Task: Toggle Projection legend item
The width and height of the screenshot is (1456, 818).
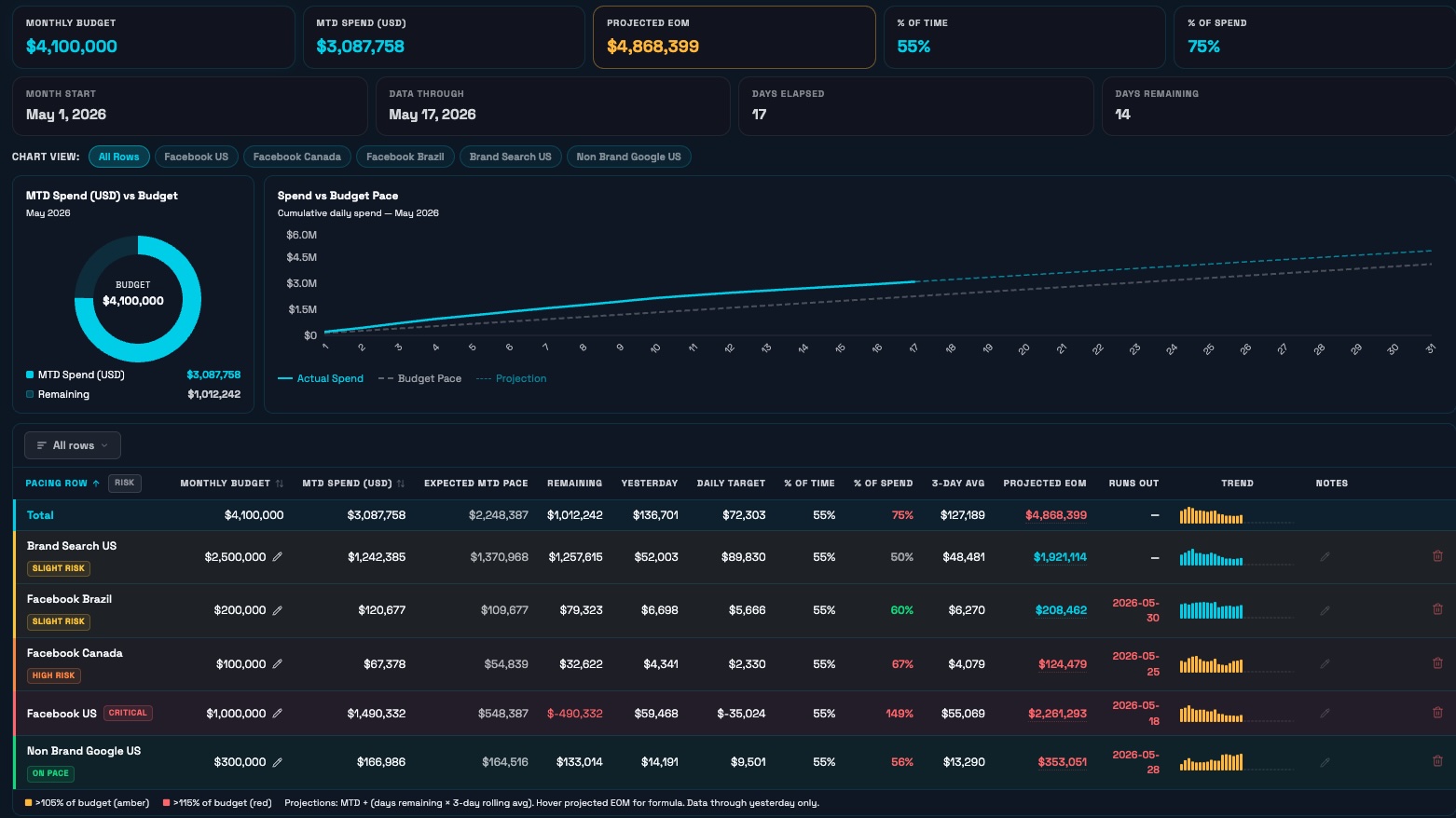Action: point(511,378)
